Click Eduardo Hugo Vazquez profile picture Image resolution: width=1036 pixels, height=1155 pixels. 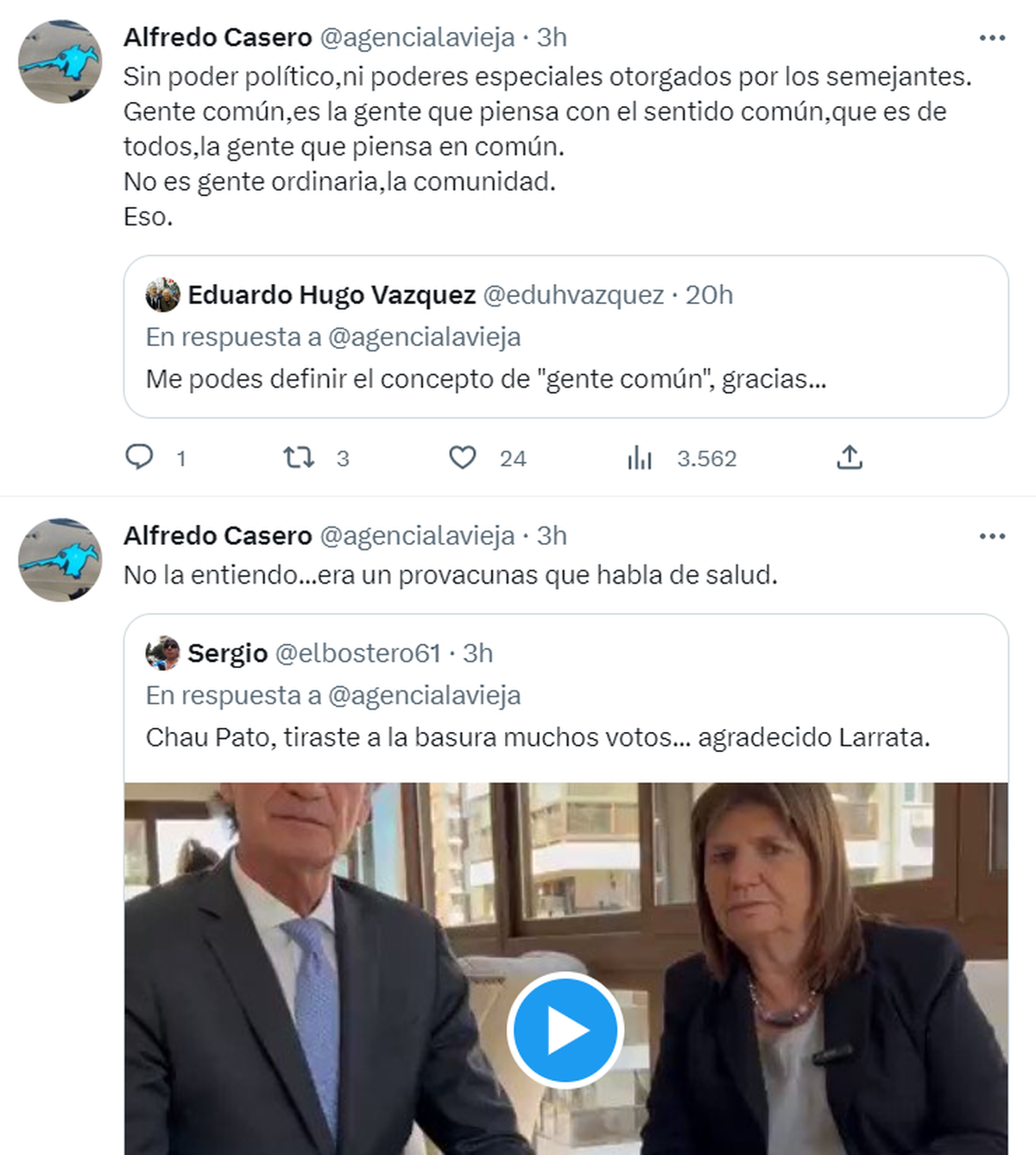(162, 295)
